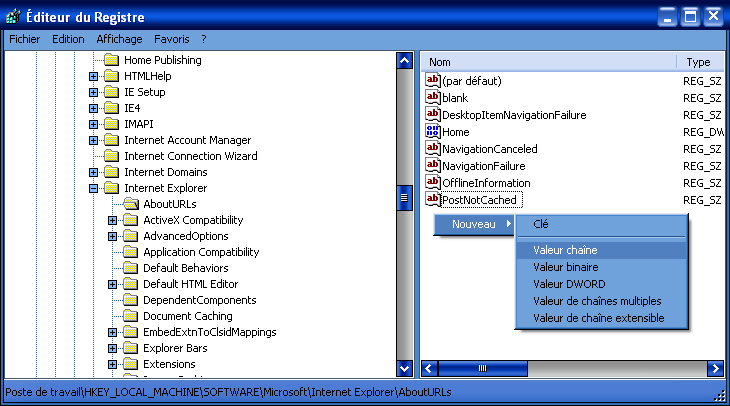730x406 pixels.
Task: Click the folder icon of IE4
Action: coord(111,108)
